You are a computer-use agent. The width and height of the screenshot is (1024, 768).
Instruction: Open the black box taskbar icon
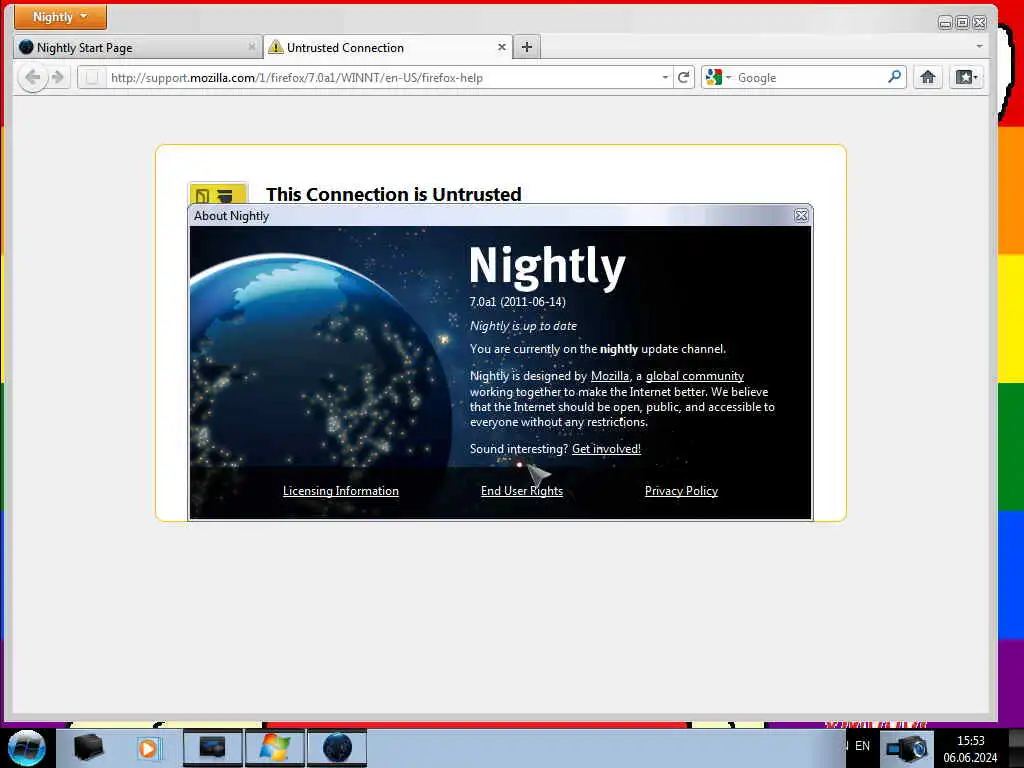[88, 748]
